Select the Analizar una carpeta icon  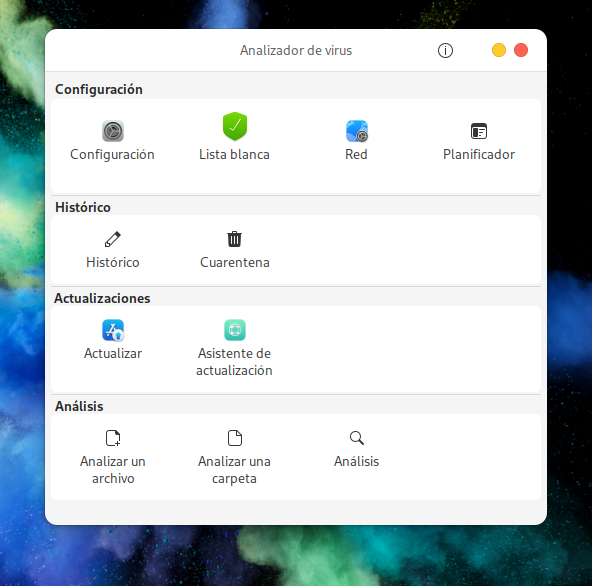click(234, 438)
